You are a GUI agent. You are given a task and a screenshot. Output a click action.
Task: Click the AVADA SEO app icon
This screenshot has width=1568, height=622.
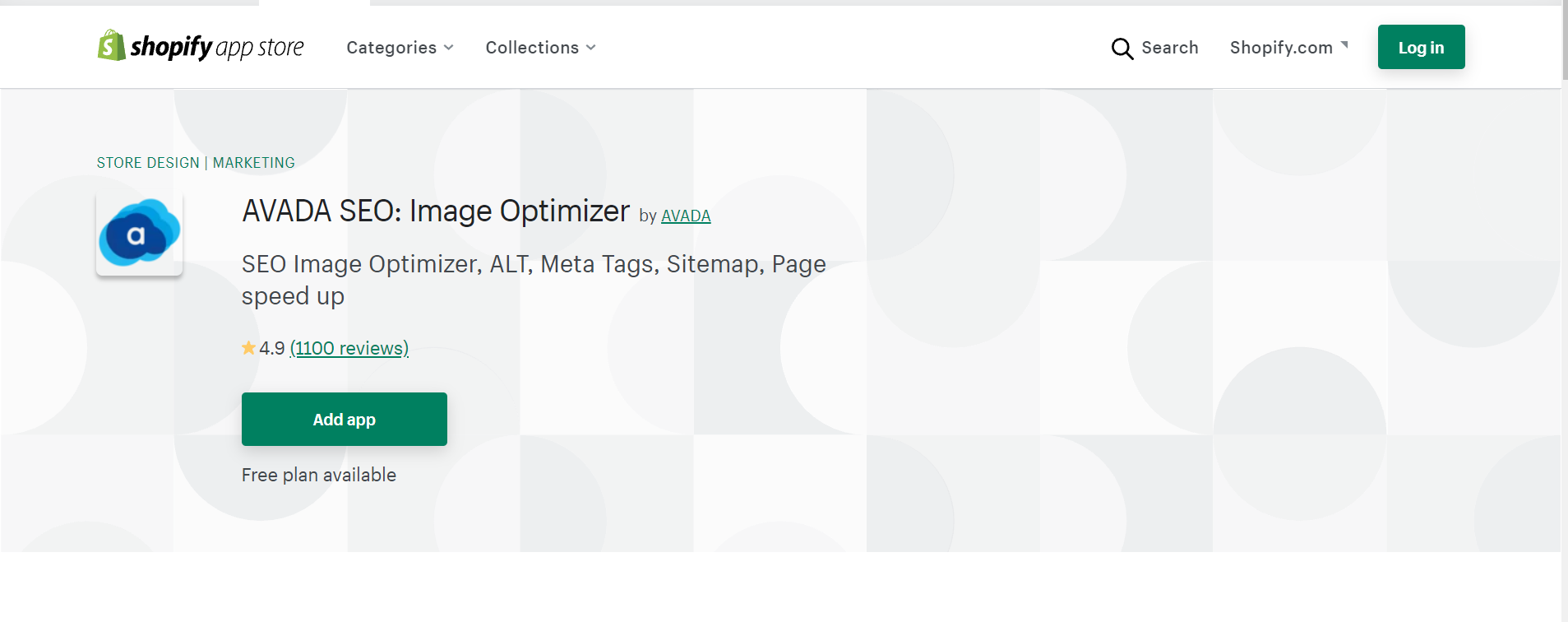click(139, 234)
